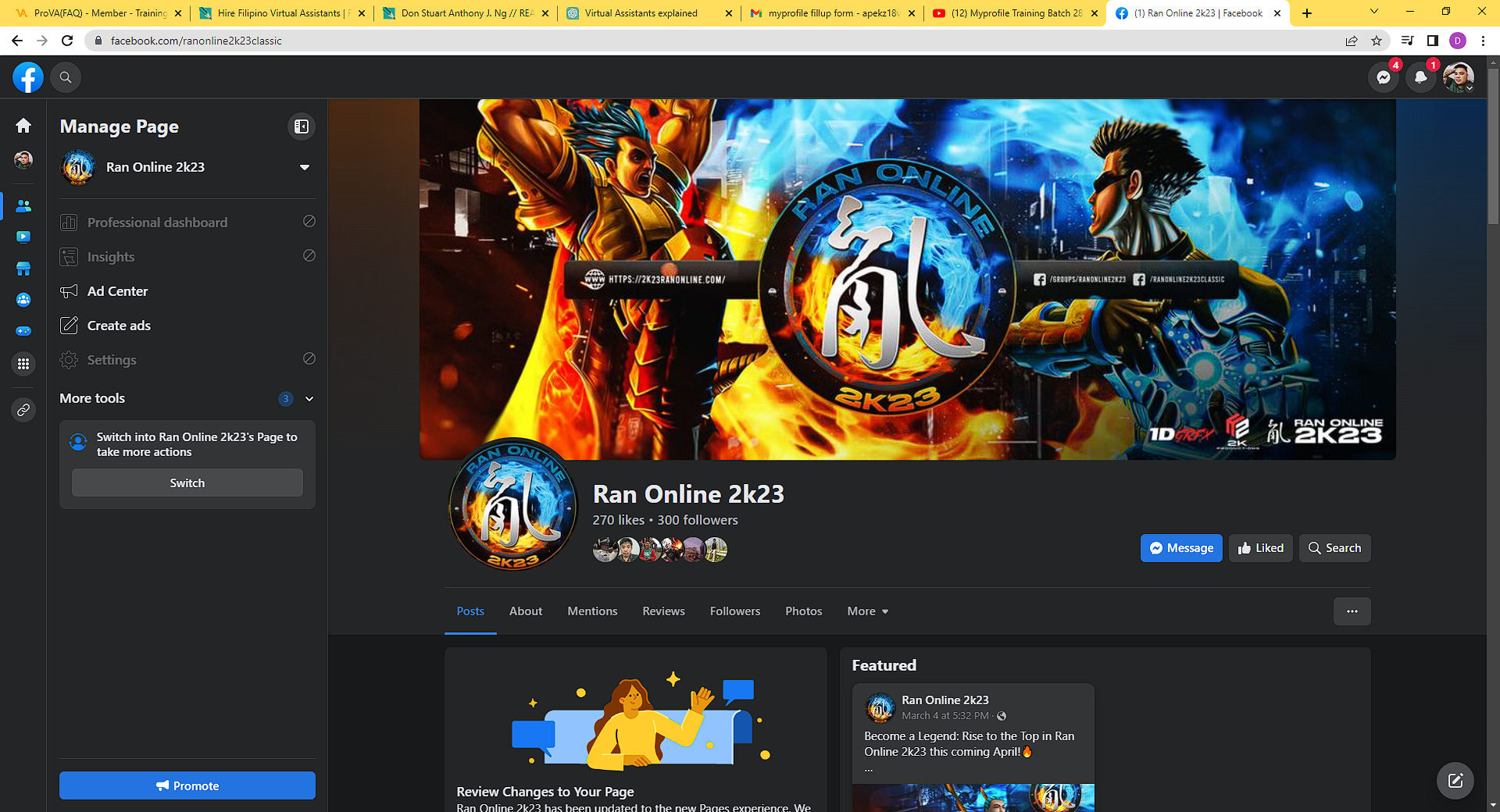1500x812 pixels.
Task: Open page Settings
Action: pyautogui.click(x=187, y=360)
